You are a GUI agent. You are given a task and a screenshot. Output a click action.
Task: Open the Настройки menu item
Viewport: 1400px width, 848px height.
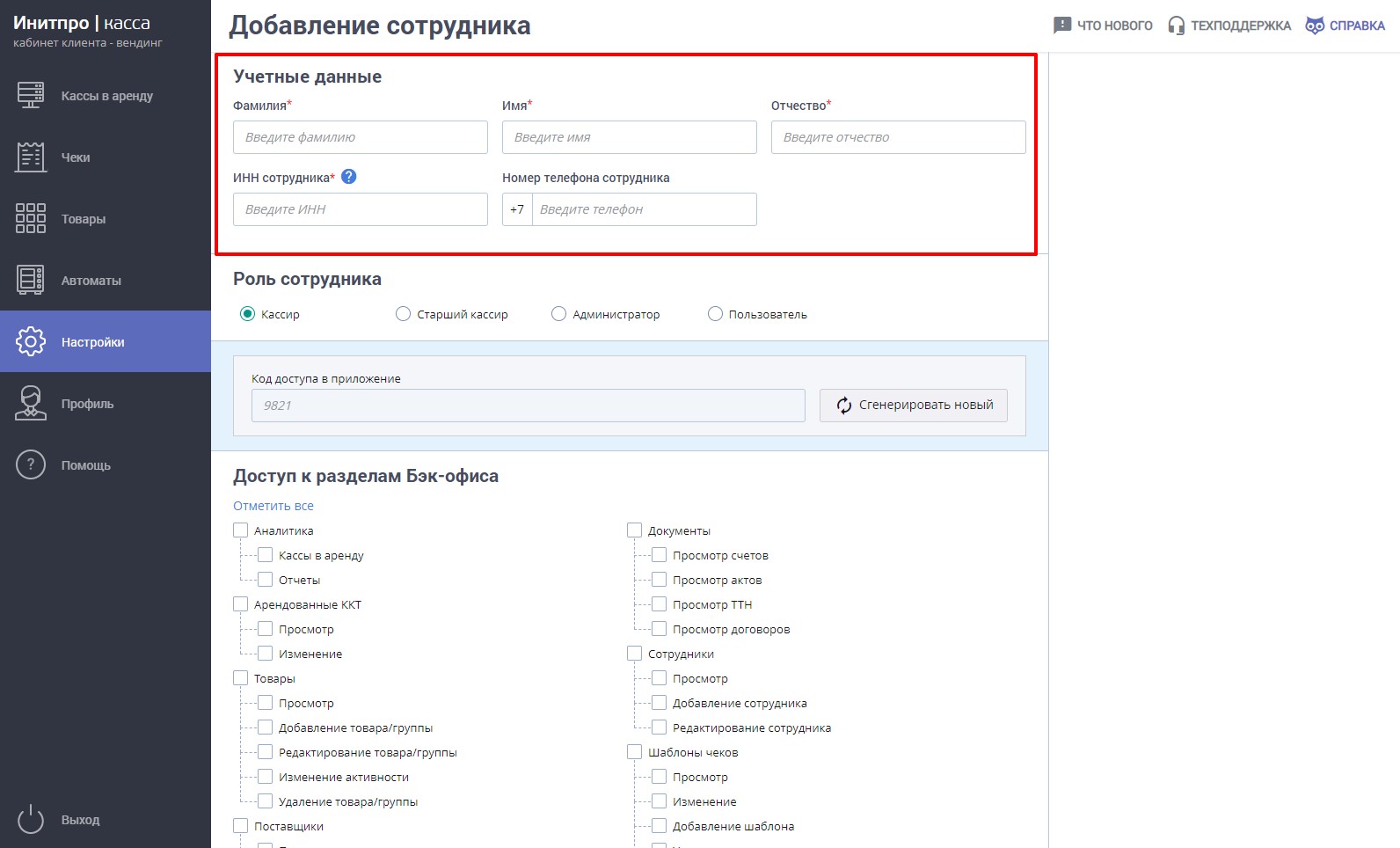pos(106,341)
